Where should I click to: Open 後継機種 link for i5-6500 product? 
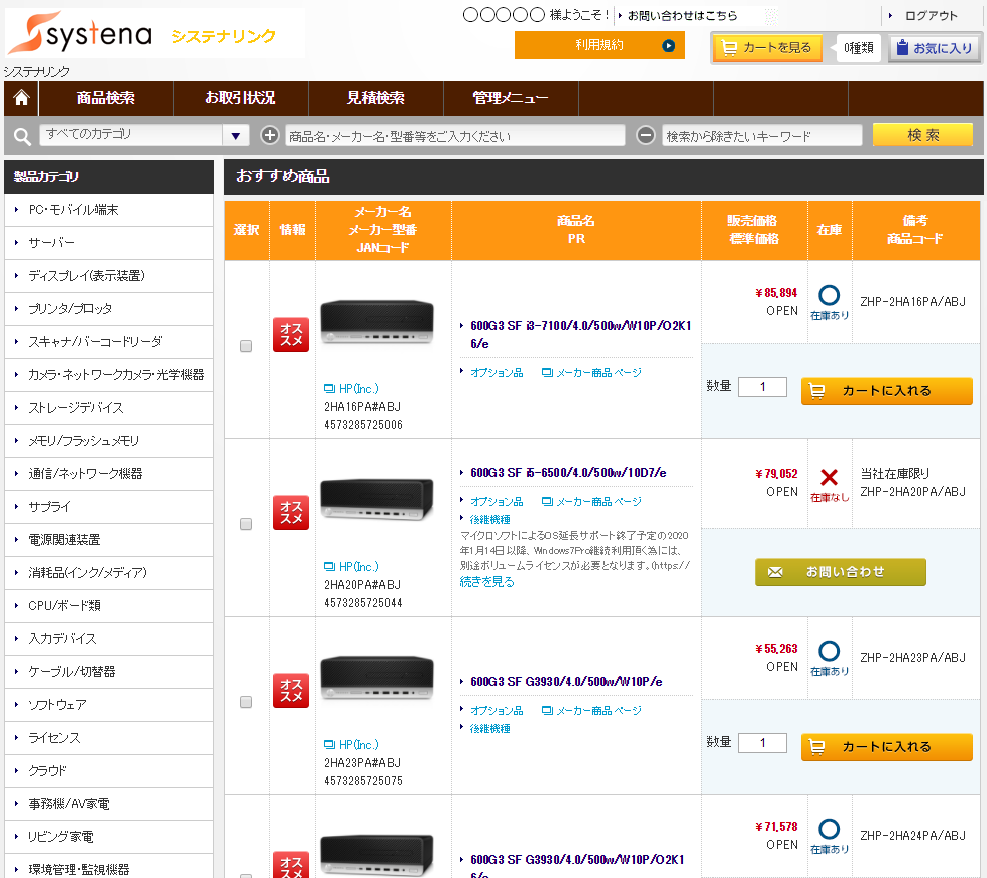(490, 520)
